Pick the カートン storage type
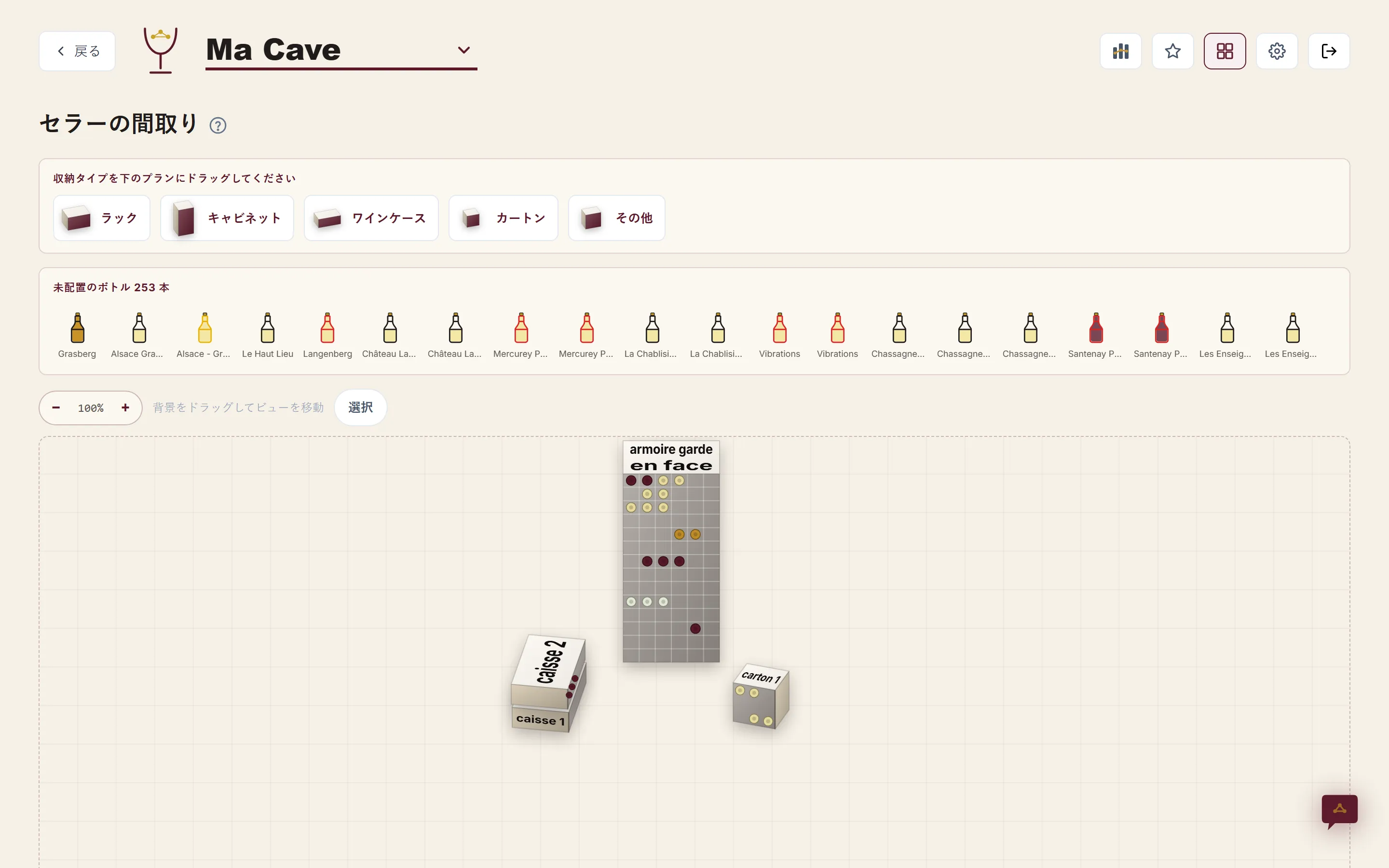The width and height of the screenshot is (1389, 868). [x=504, y=218]
